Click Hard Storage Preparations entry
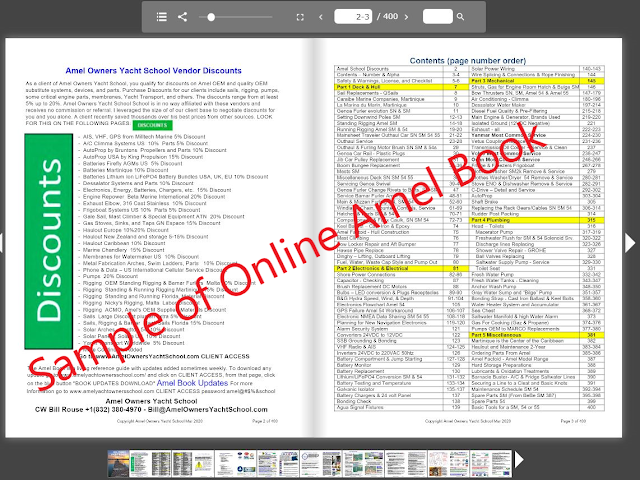This screenshot has width=640, height=480. (x=501, y=365)
